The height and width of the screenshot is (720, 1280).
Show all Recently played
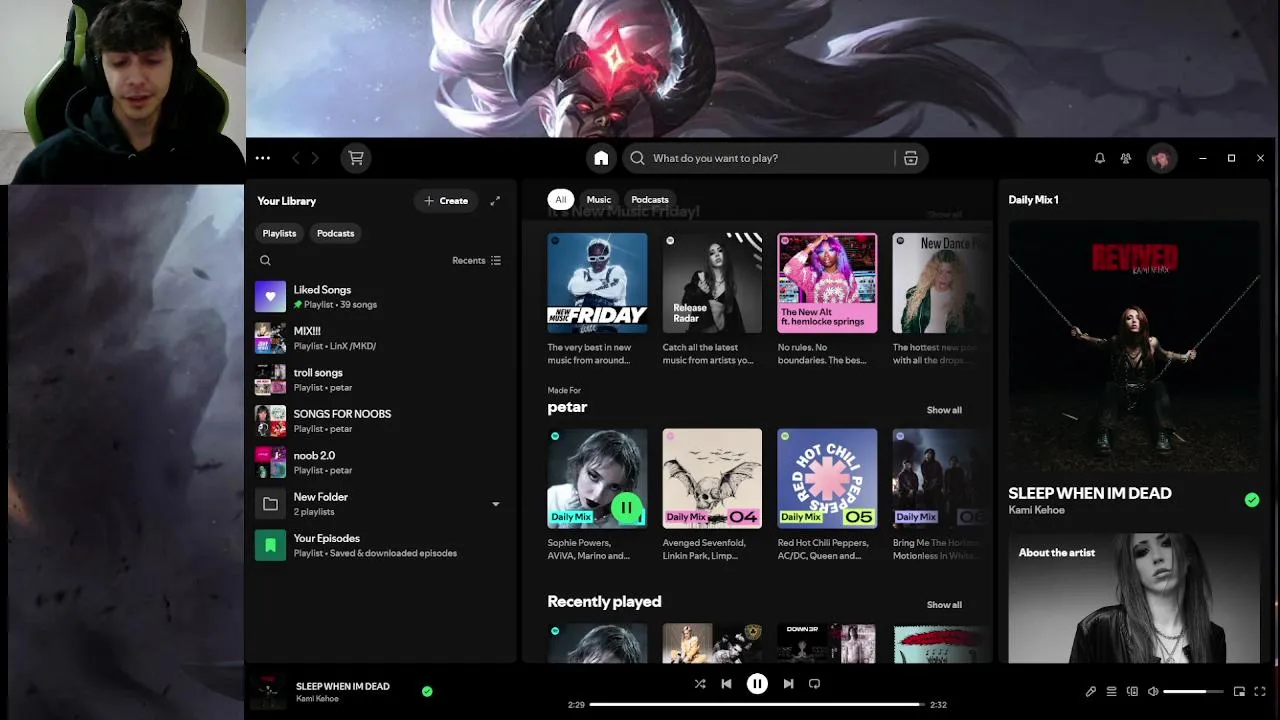pos(944,605)
